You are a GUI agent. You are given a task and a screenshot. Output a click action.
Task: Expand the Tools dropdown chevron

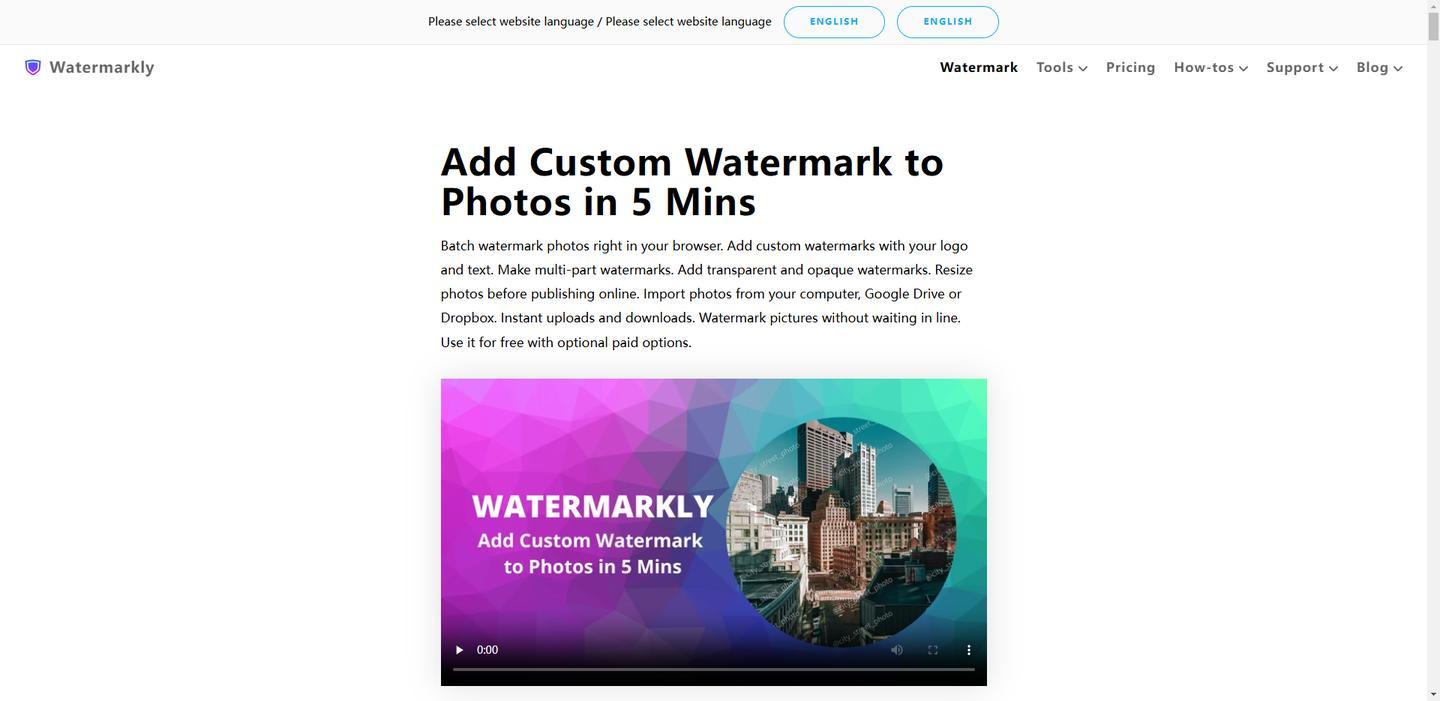coord(1083,69)
